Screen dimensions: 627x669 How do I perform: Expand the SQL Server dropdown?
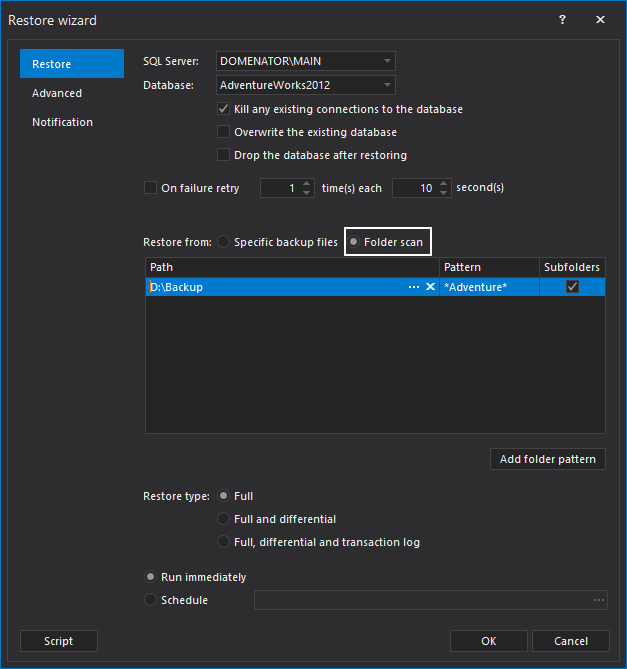pyautogui.click(x=387, y=62)
